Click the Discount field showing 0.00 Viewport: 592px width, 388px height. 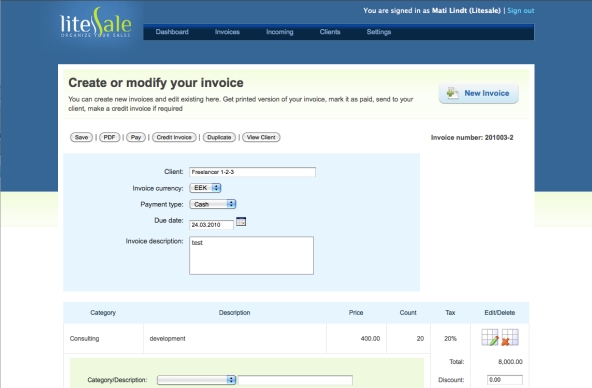click(x=505, y=380)
